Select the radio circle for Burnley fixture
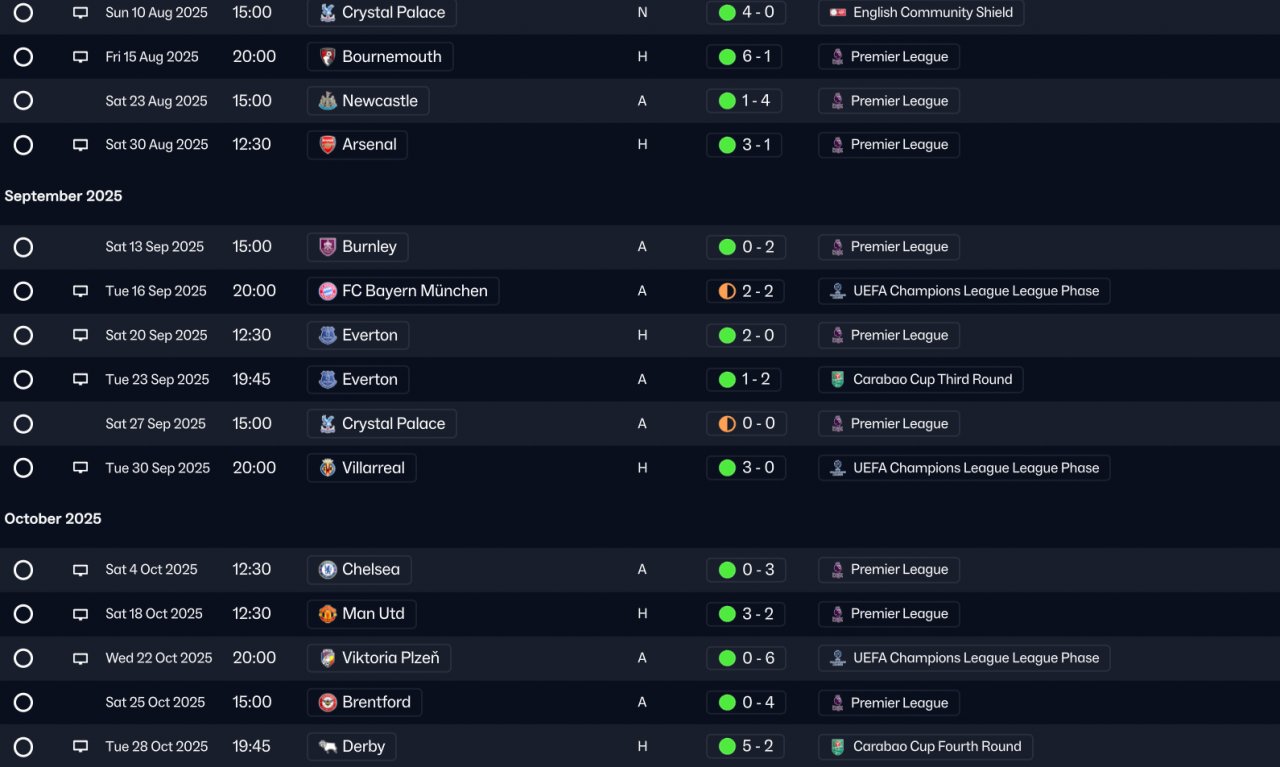Screen dimensions: 1280x767 (23, 247)
